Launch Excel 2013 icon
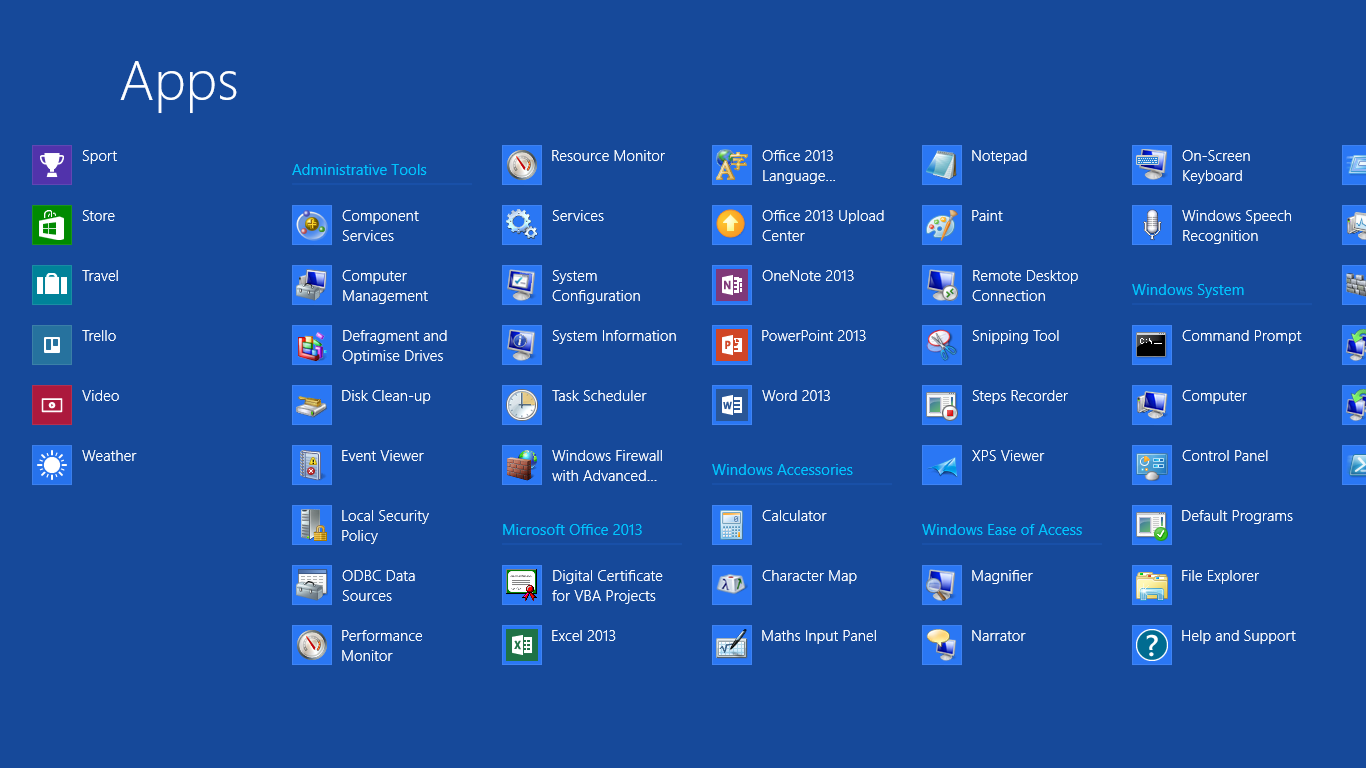 [x=522, y=645]
